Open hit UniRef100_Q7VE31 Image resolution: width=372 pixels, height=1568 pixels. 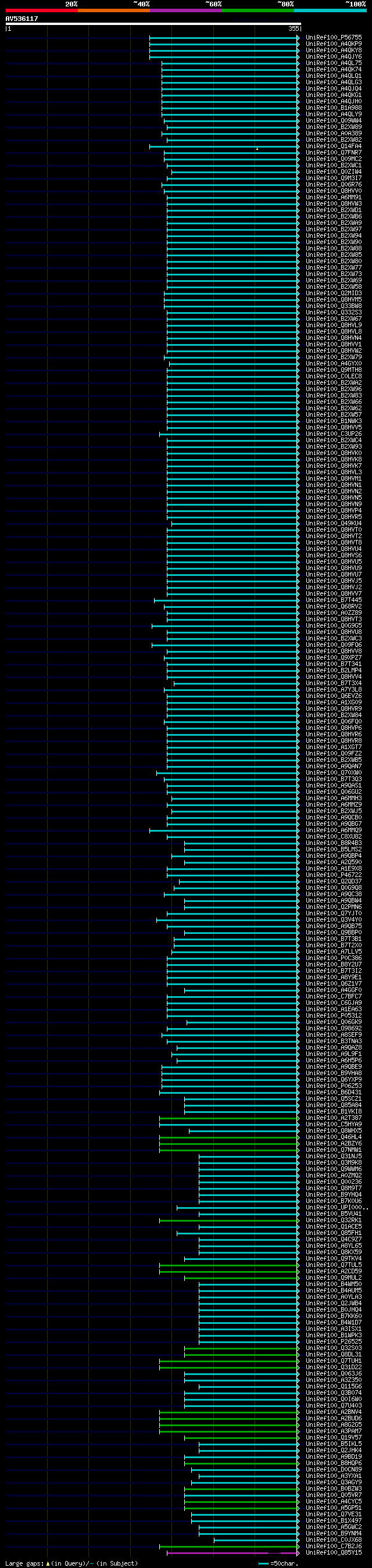[334, 1515]
